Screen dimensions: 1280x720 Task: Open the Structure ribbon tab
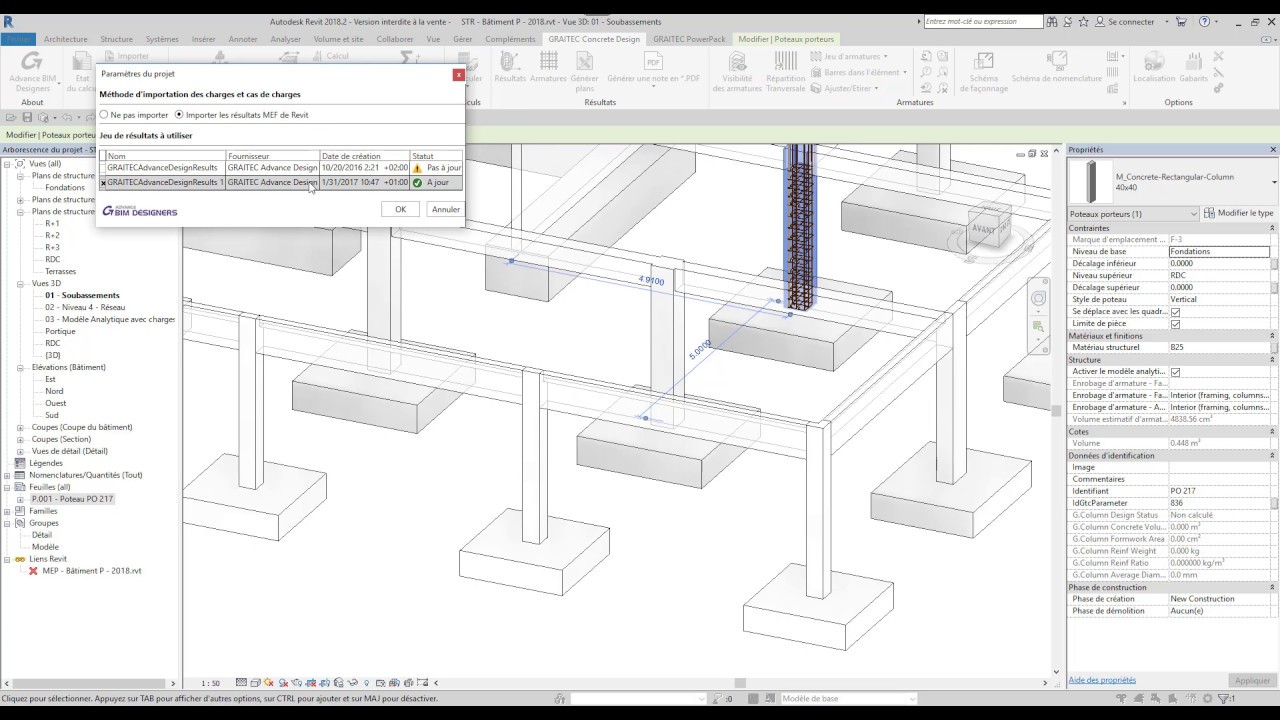117,39
